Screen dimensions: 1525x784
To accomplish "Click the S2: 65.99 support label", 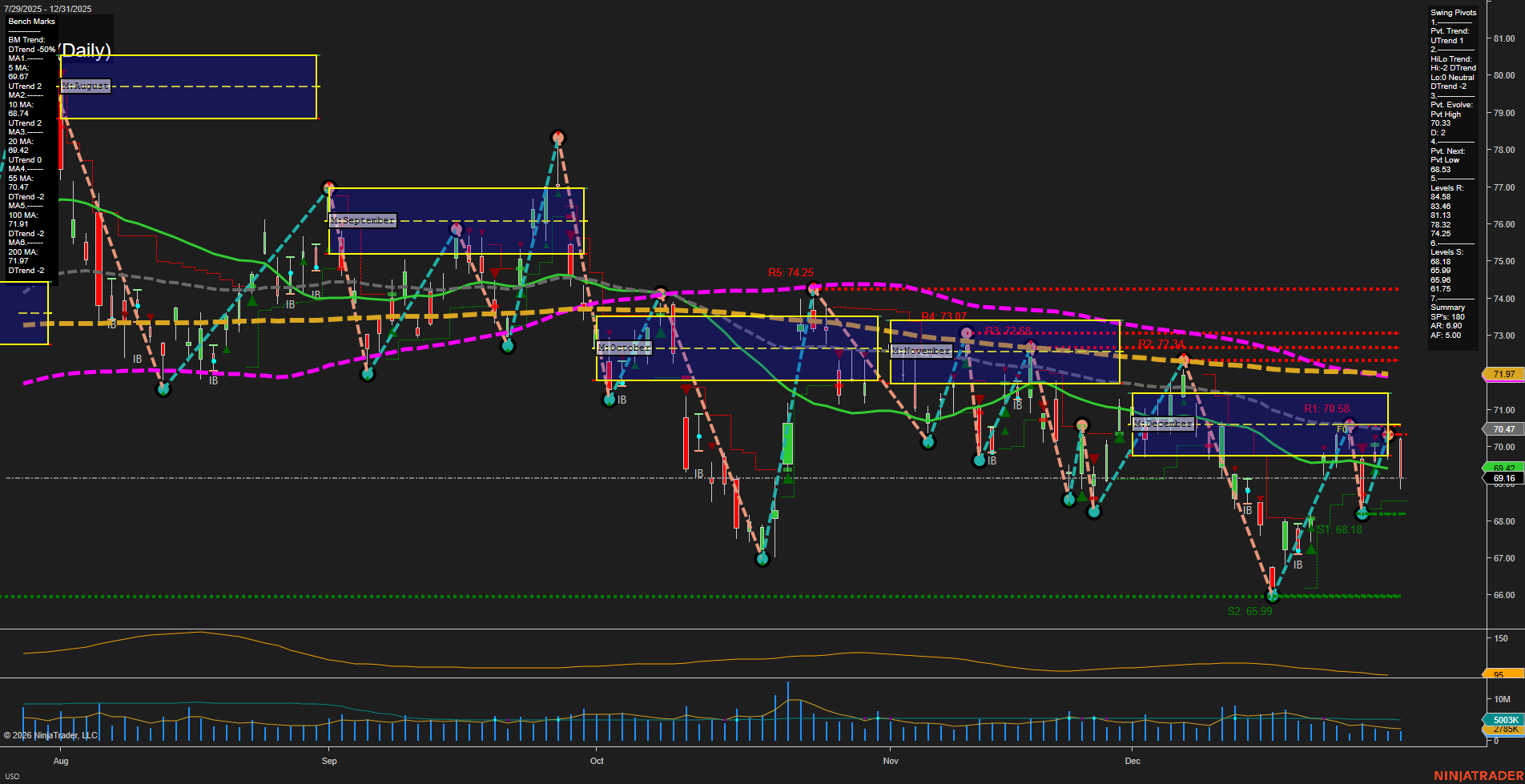I will coord(1249,611).
